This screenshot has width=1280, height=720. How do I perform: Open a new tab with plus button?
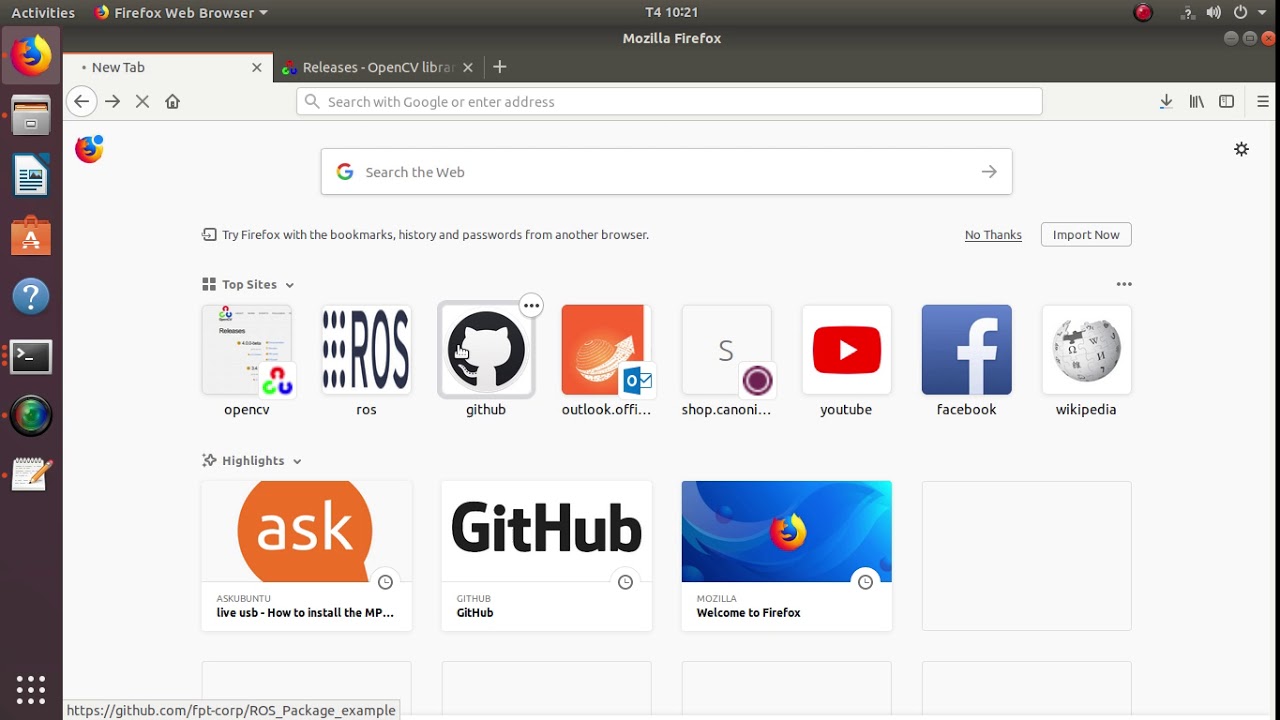click(500, 67)
